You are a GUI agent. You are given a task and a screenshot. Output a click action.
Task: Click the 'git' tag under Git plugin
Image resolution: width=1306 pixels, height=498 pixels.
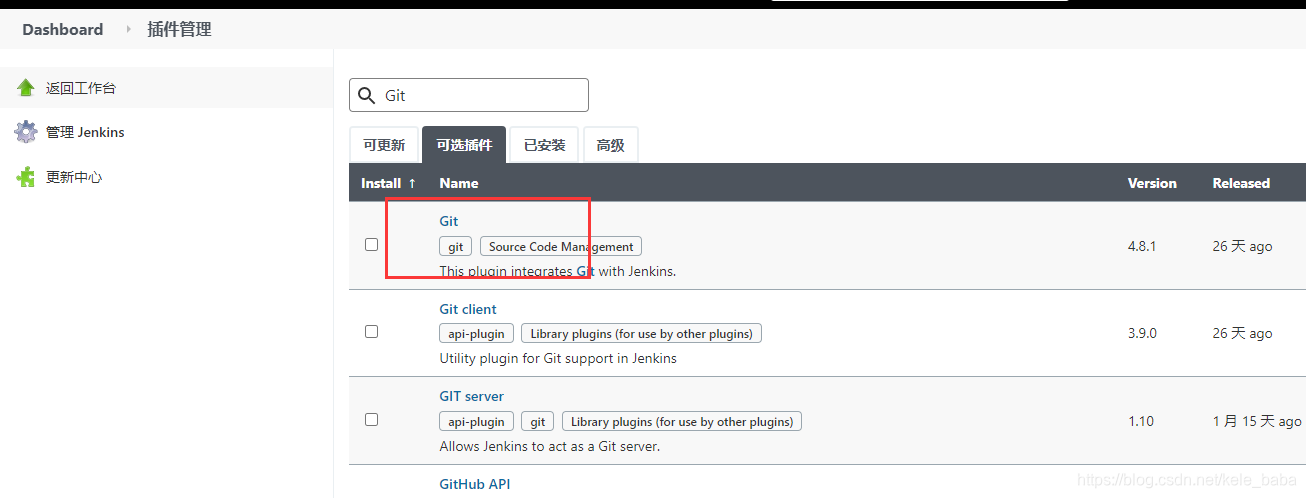[455, 246]
